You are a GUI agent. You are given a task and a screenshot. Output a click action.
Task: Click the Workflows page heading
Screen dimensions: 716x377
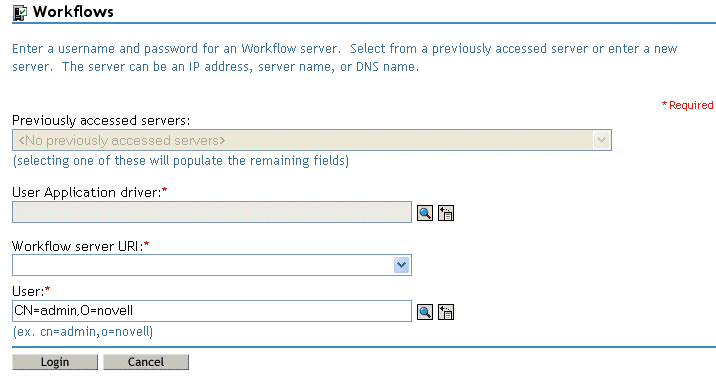pyautogui.click(x=73, y=12)
